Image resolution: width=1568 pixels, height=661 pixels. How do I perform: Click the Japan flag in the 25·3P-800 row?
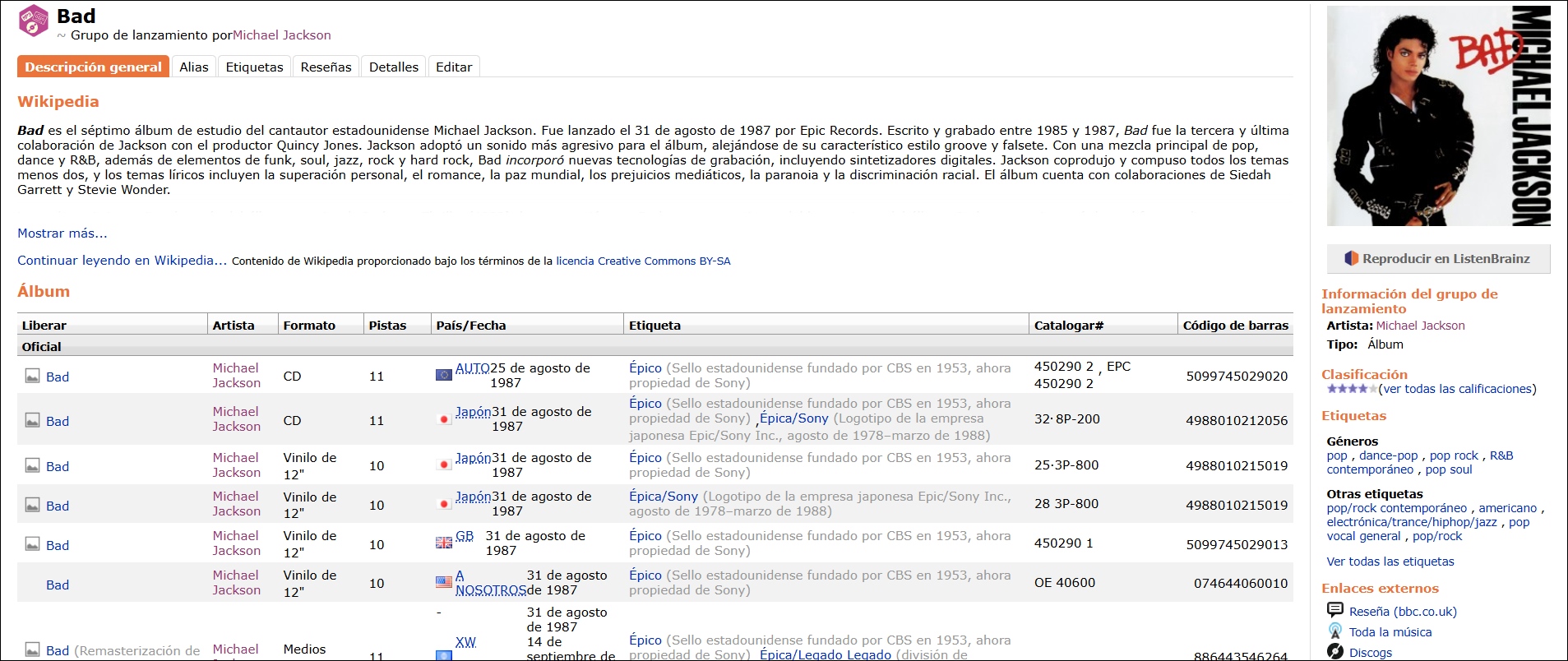pos(444,465)
